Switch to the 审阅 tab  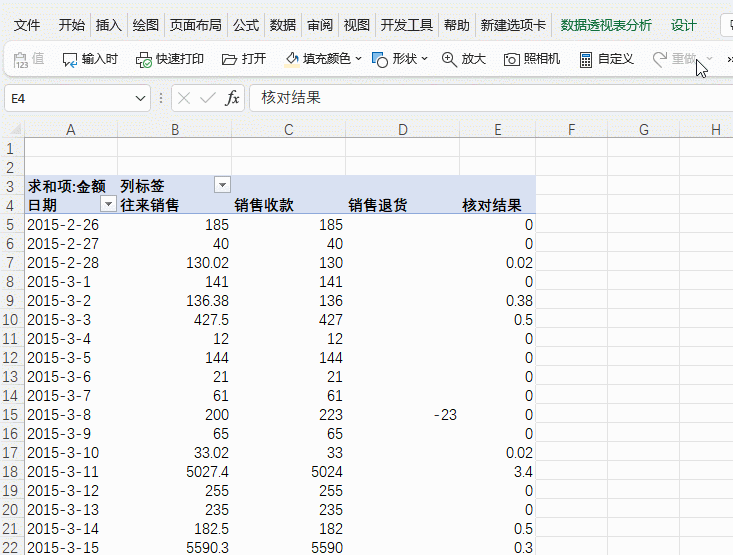pos(320,25)
